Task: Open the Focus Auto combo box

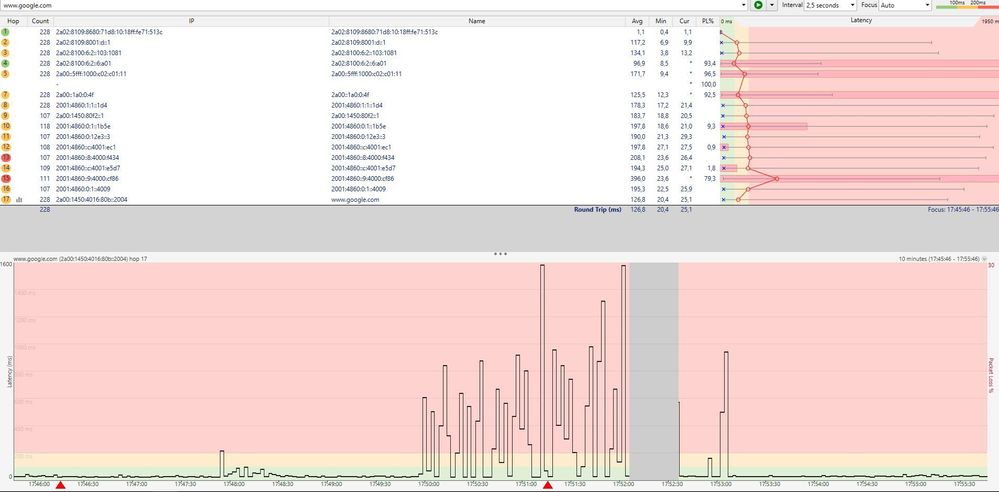Action: 905,4
